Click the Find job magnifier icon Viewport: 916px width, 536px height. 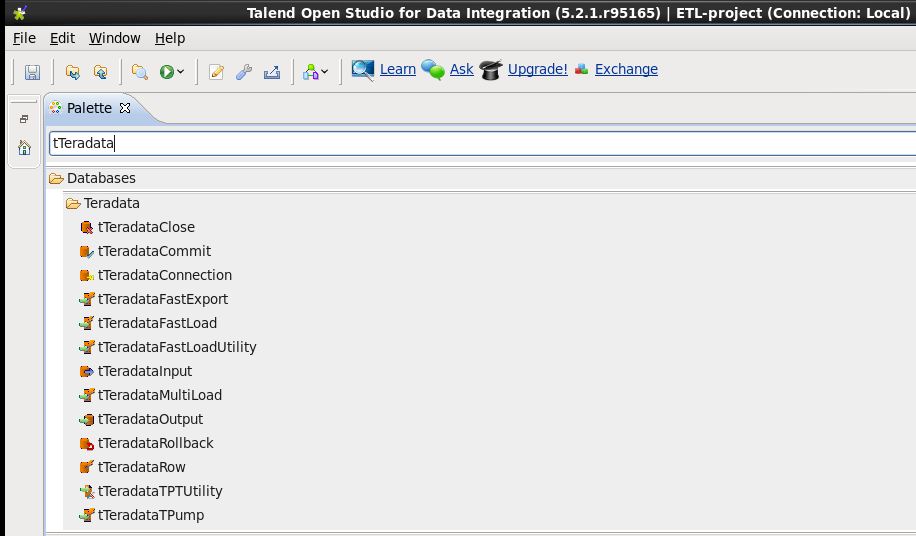pyautogui.click(x=140, y=72)
